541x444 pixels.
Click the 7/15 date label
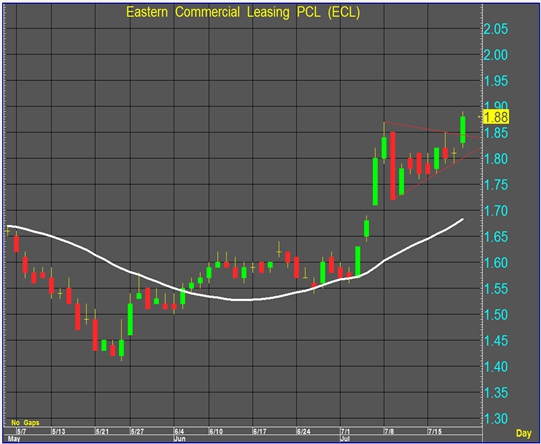[x=435, y=432]
